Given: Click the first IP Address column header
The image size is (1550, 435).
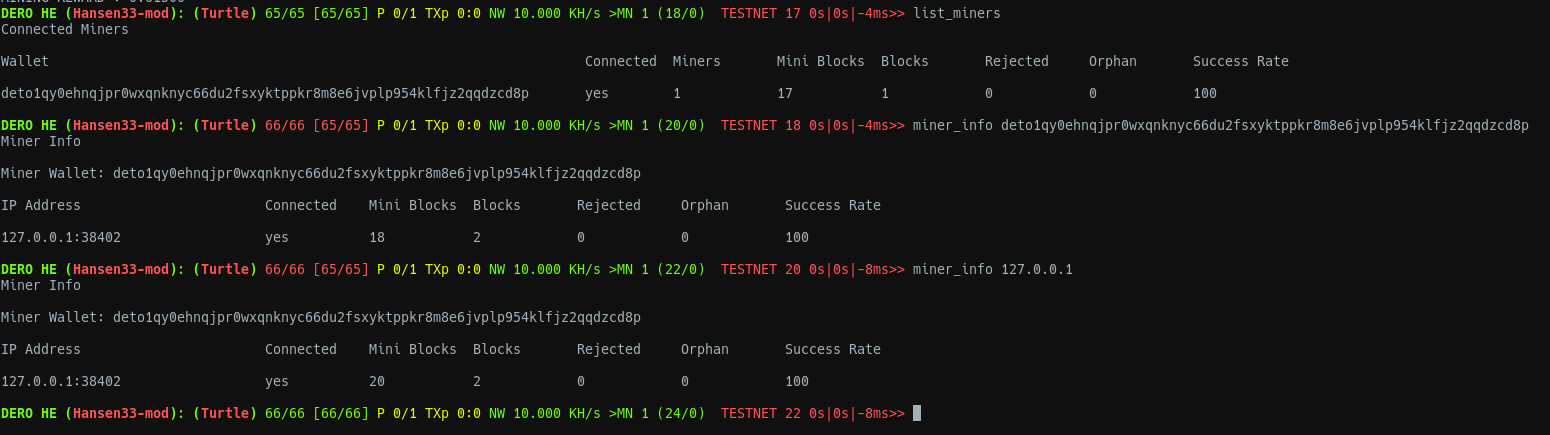Looking at the screenshot, I should 41,205.
